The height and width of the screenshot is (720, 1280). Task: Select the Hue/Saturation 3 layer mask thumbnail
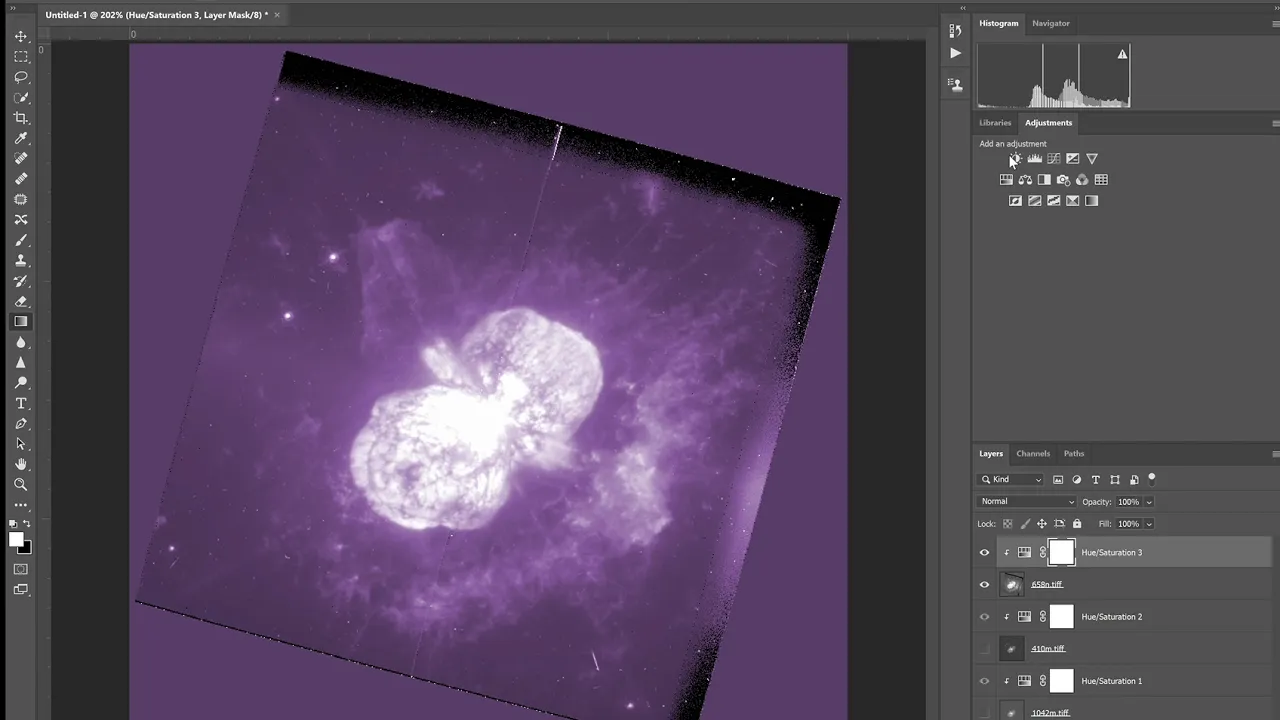pos(1061,552)
